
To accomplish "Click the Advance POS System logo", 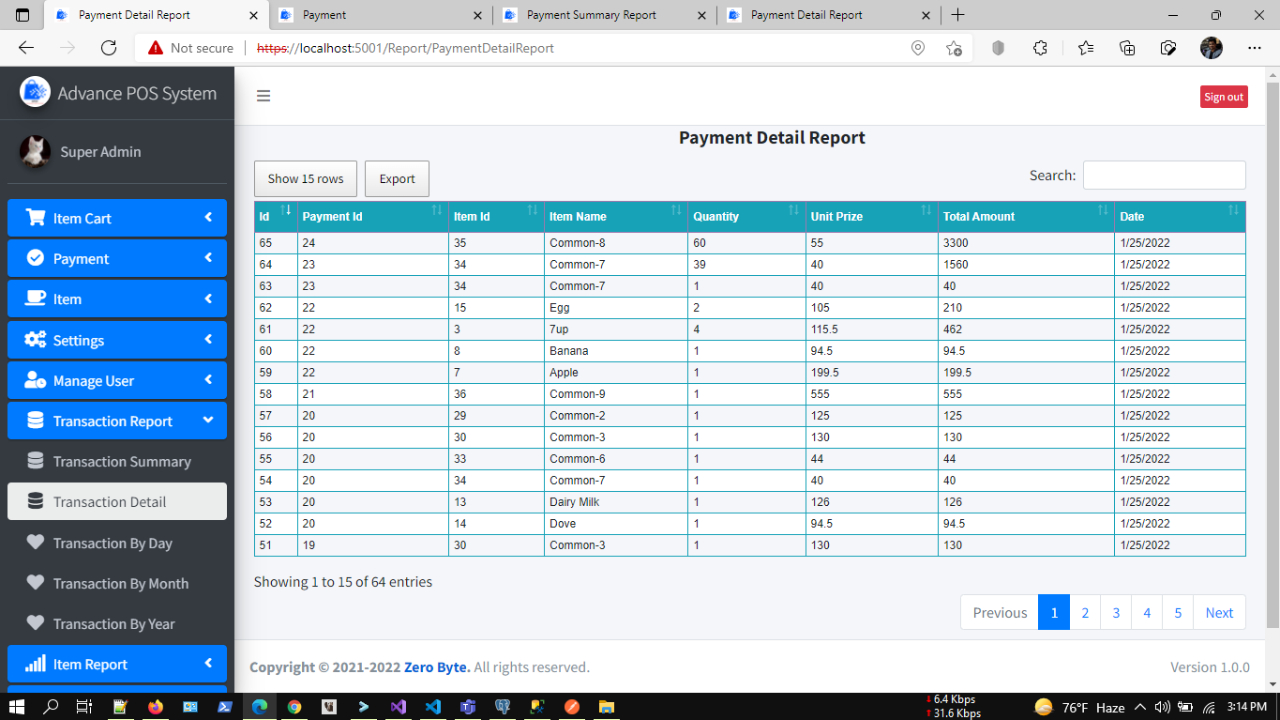I will pyautogui.click(x=34, y=91).
